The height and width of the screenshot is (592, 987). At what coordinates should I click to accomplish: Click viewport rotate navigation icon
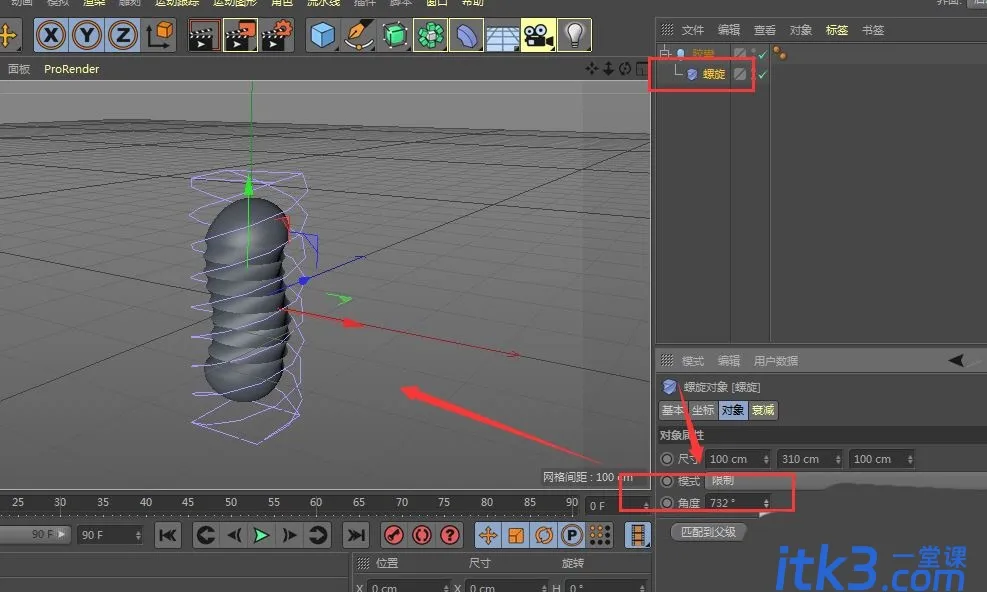pyautogui.click(x=625, y=68)
